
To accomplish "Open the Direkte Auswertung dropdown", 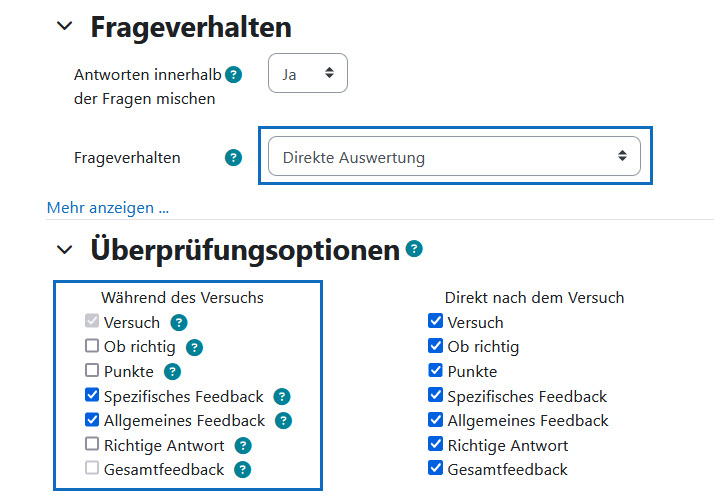I will coord(454,156).
